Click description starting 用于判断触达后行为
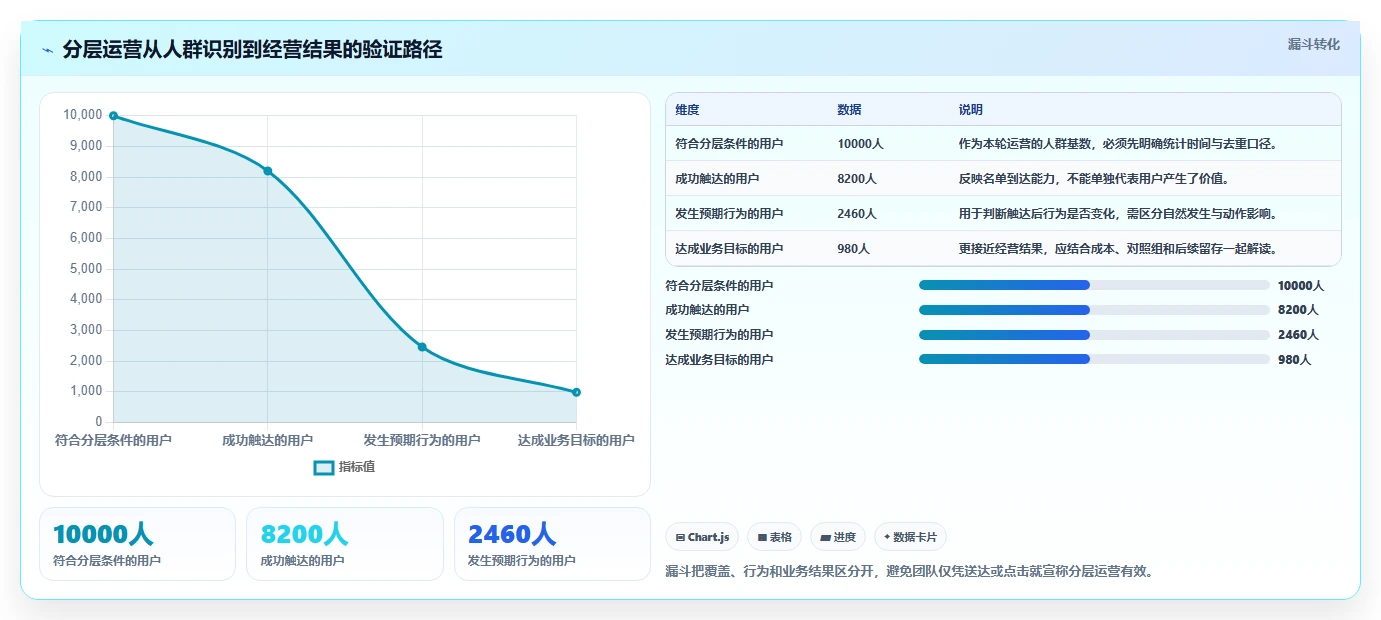 click(1118, 214)
